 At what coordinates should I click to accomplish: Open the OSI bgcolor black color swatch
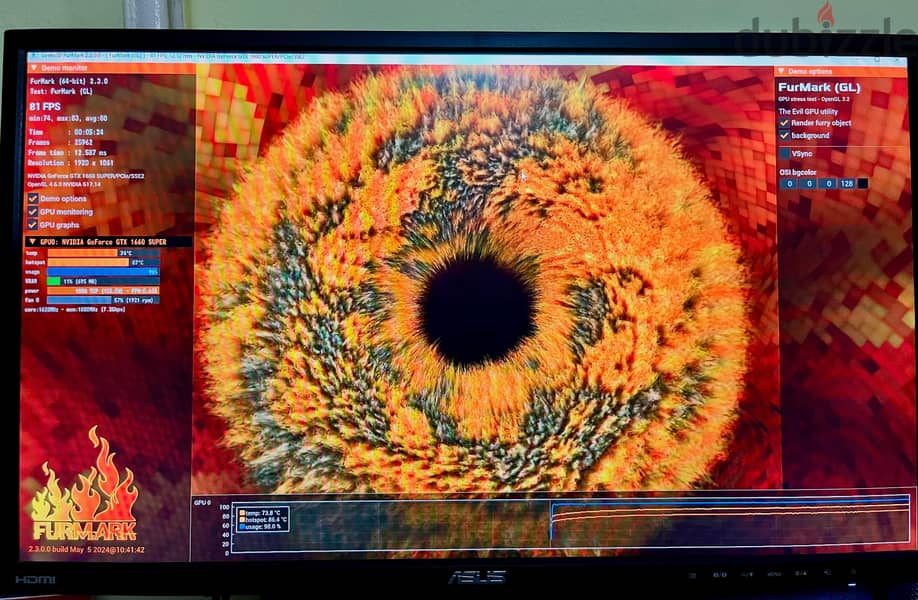(x=862, y=184)
